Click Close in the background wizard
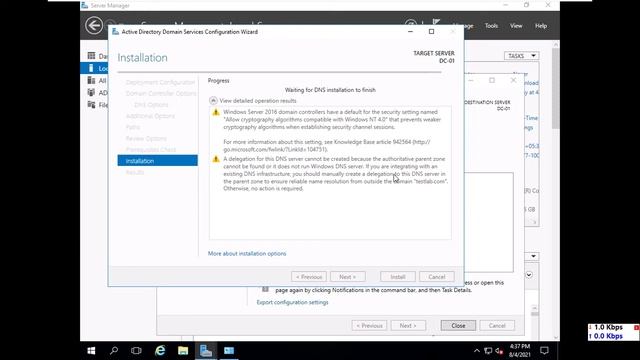Screen dimensions: 640x360 point(458,326)
